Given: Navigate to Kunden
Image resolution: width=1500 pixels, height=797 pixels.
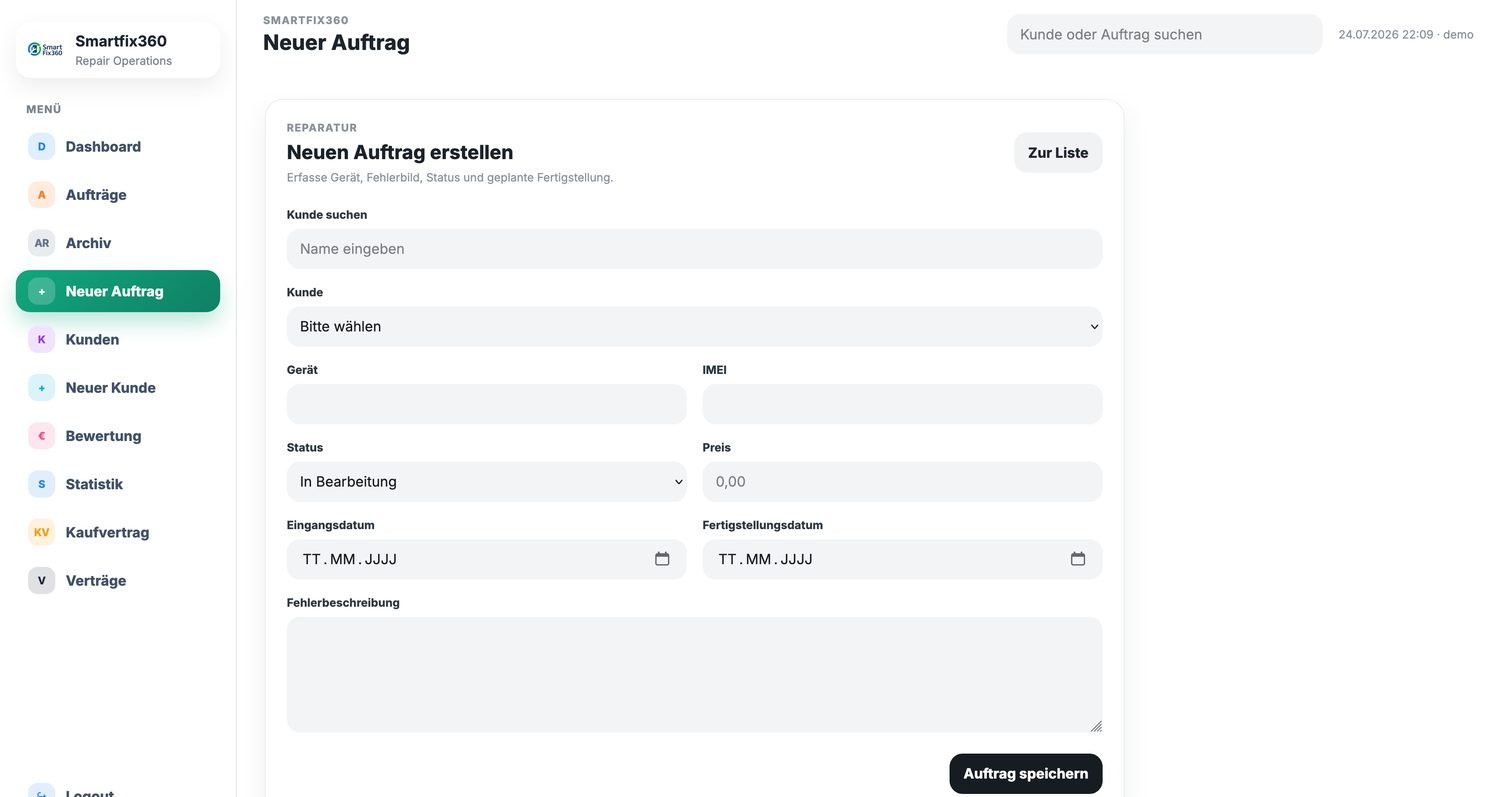Looking at the screenshot, I should click(118, 339).
